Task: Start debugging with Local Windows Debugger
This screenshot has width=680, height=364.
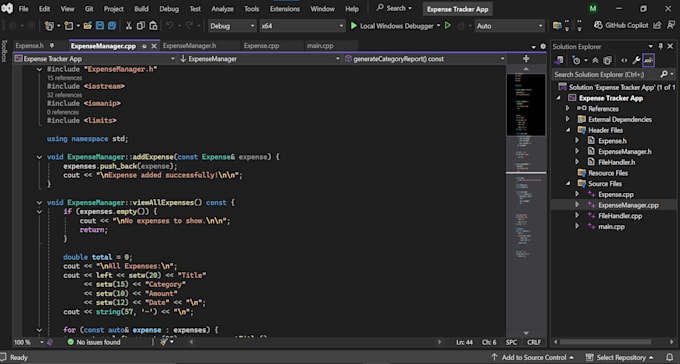Action: (x=392, y=26)
